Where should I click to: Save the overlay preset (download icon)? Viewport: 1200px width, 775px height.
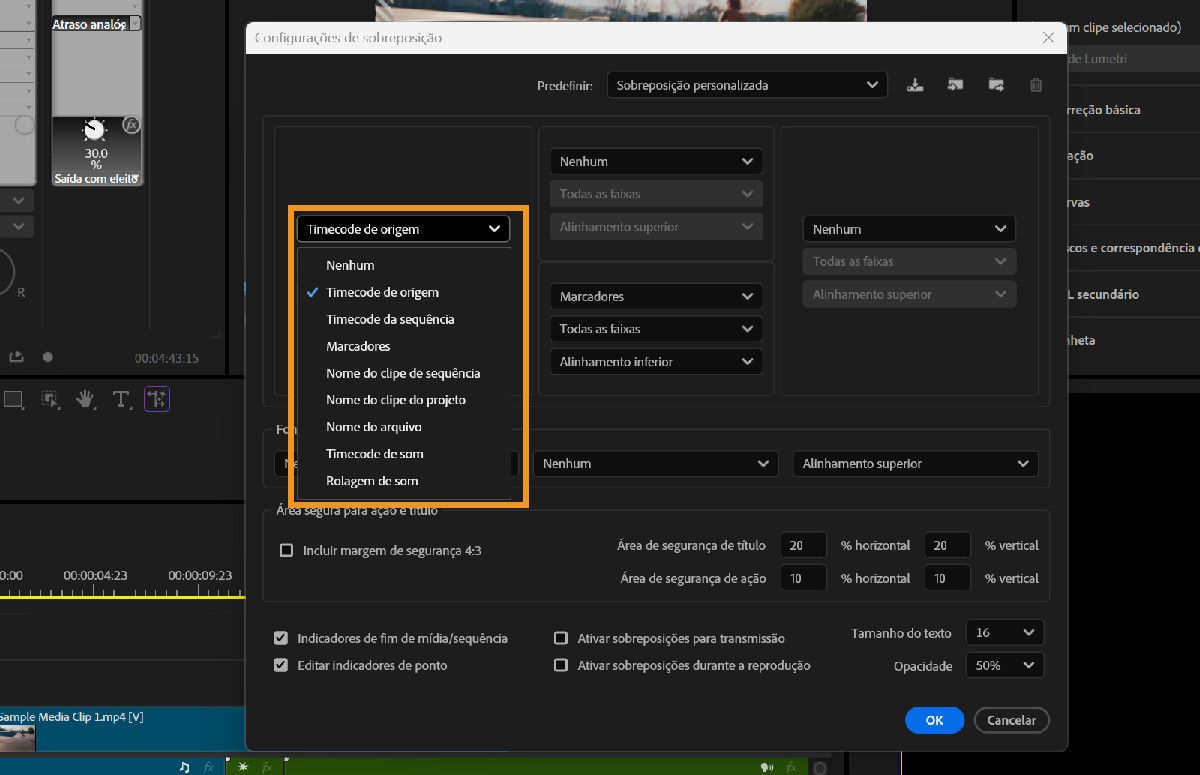tap(915, 86)
